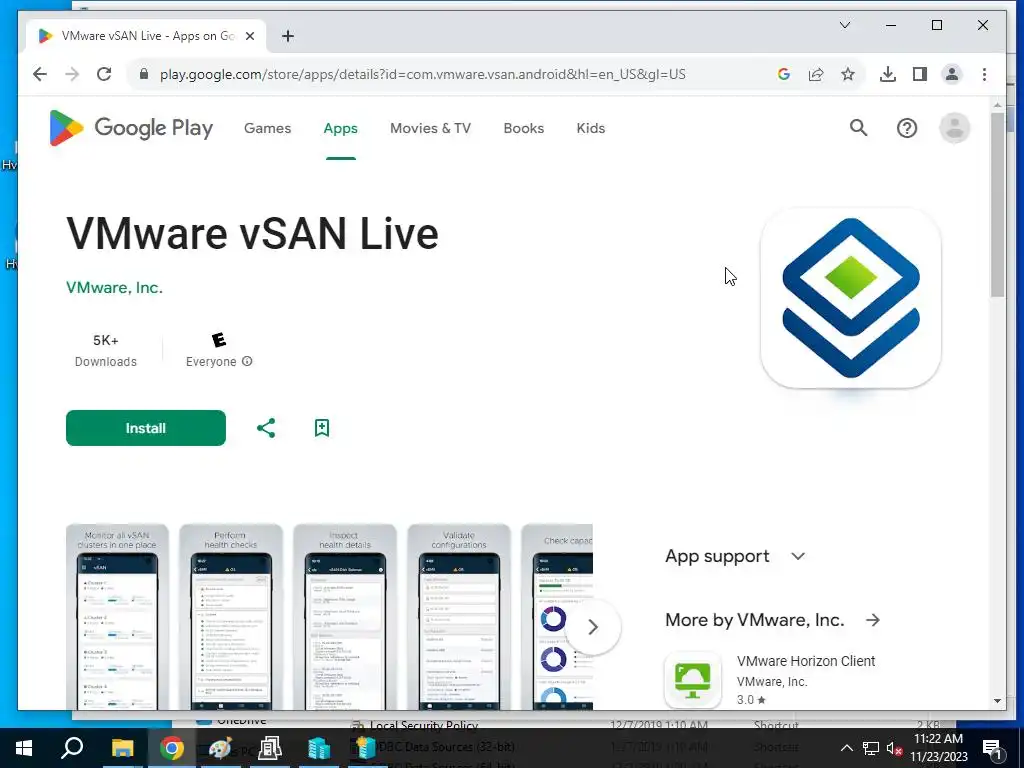The image size is (1024, 768).
Task: Open the Paint taskbar icon
Action: click(221, 748)
